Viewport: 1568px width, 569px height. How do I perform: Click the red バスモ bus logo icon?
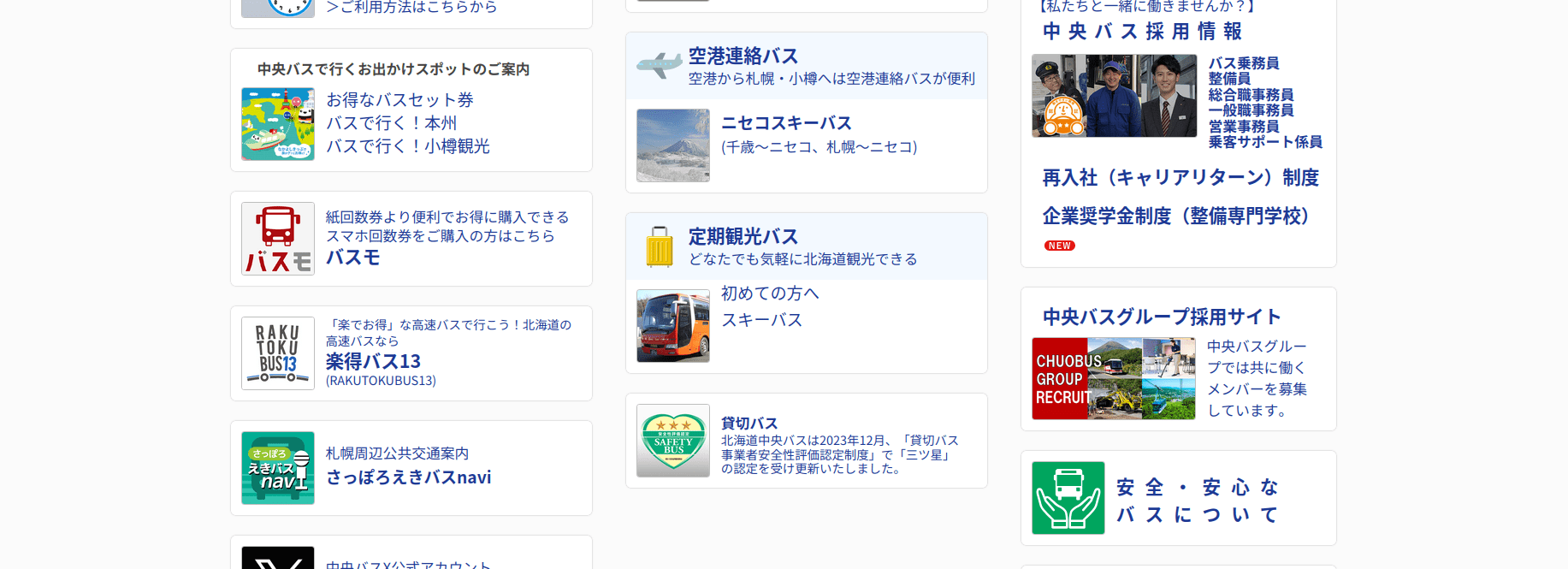point(277,239)
